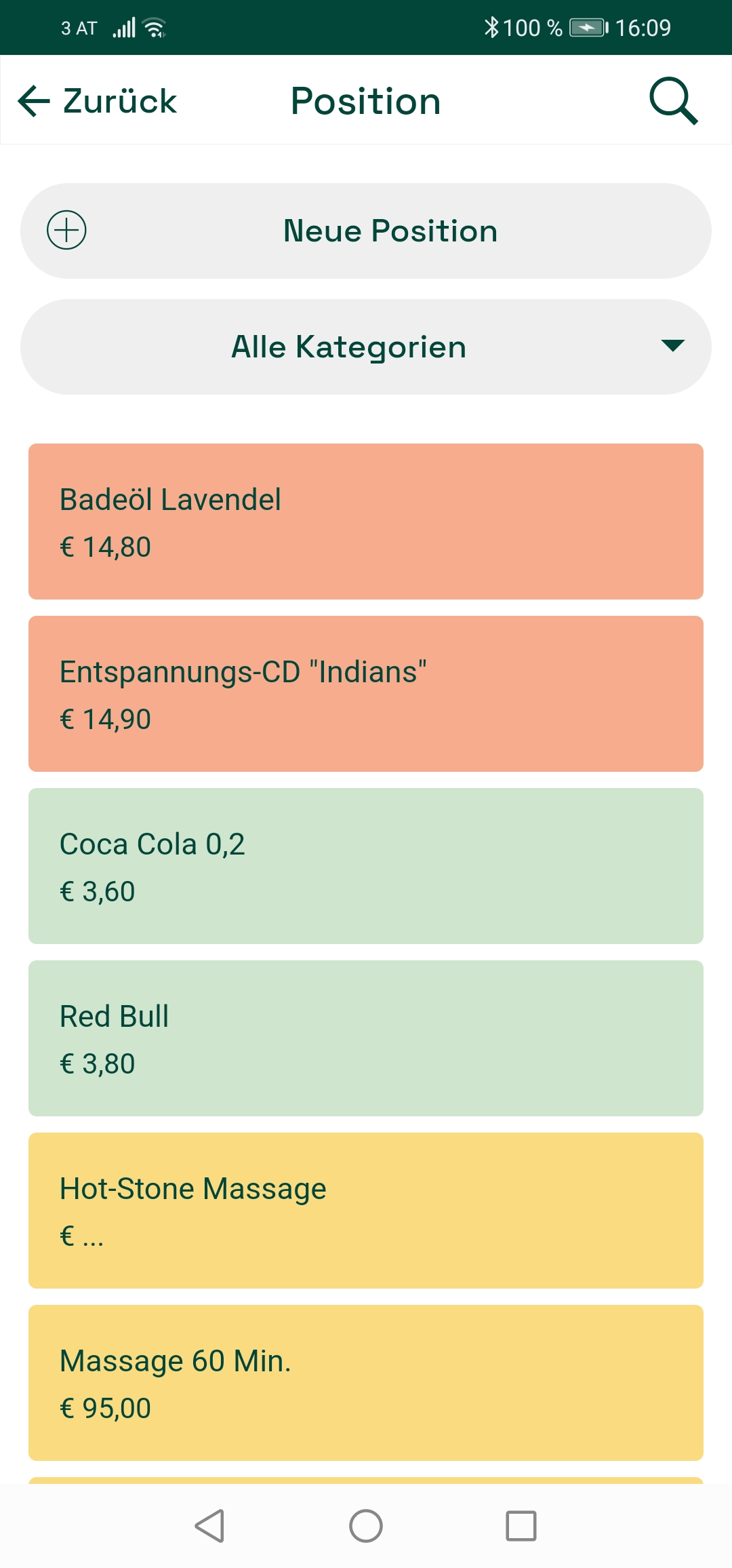Select the Badeöl Lavendel item
This screenshot has width=732, height=1568.
click(366, 522)
